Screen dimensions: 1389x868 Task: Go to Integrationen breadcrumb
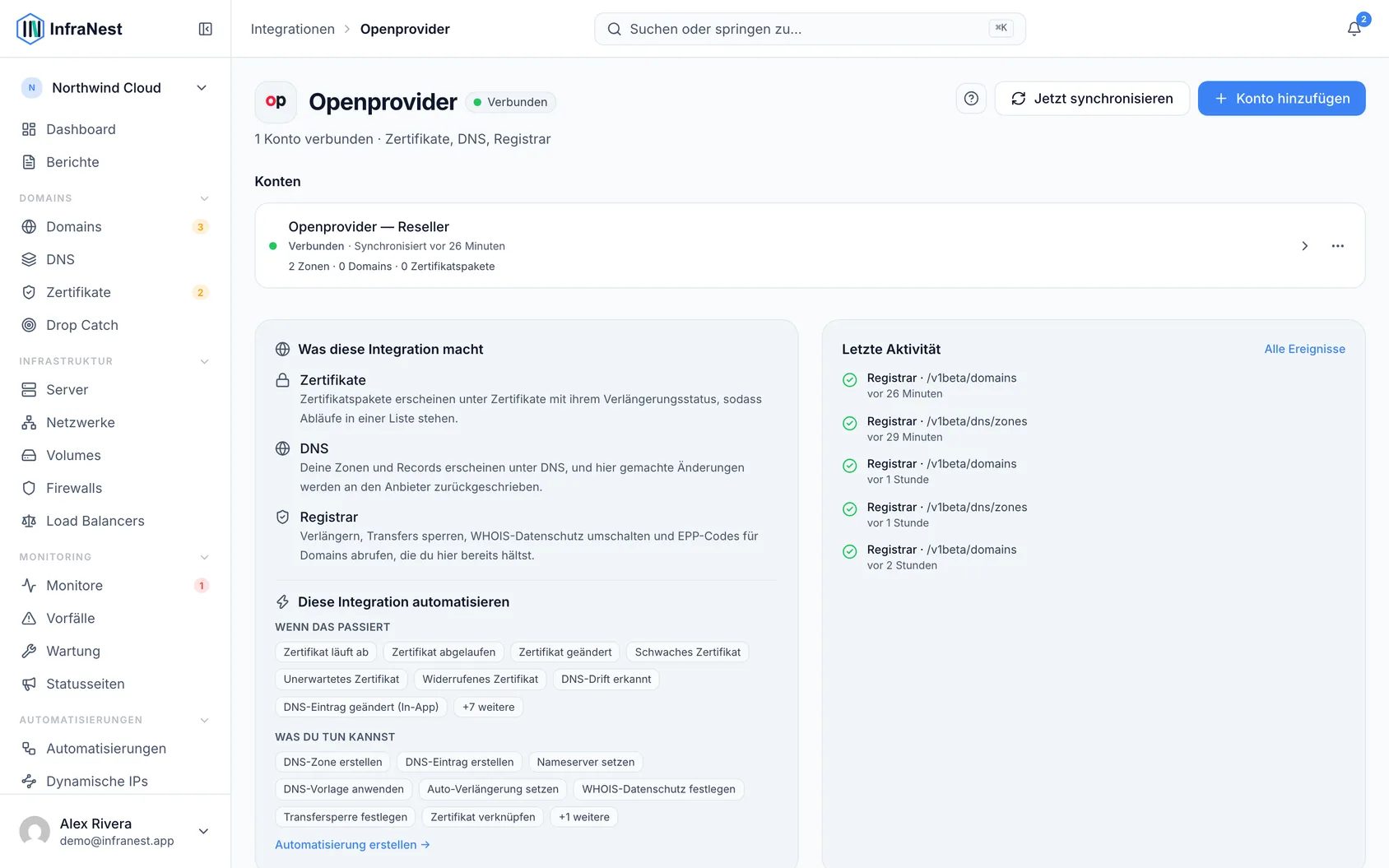(293, 29)
